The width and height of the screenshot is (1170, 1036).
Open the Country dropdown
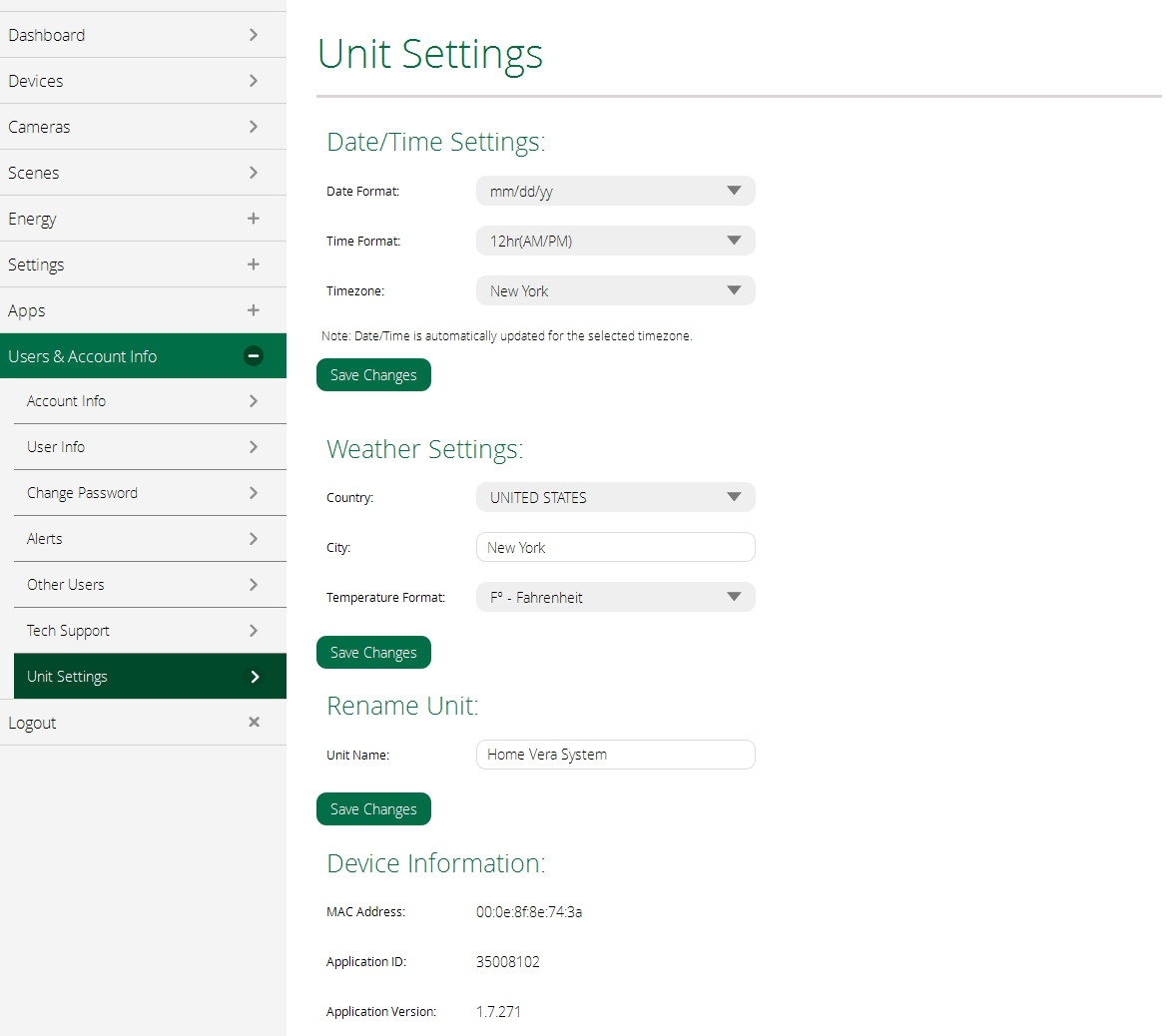(x=616, y=497)
